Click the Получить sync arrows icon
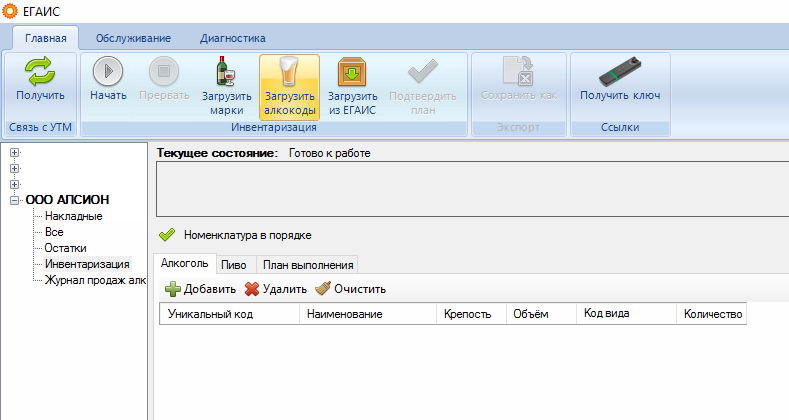 tap(40, 71)
